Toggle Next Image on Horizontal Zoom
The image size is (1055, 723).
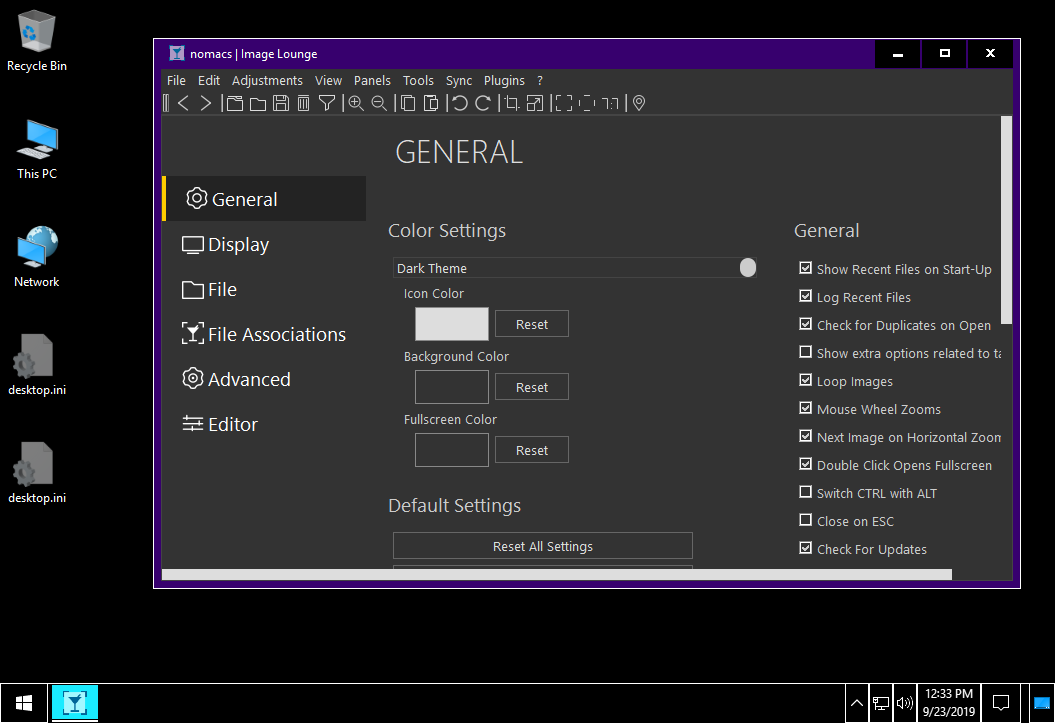point(805,436)
